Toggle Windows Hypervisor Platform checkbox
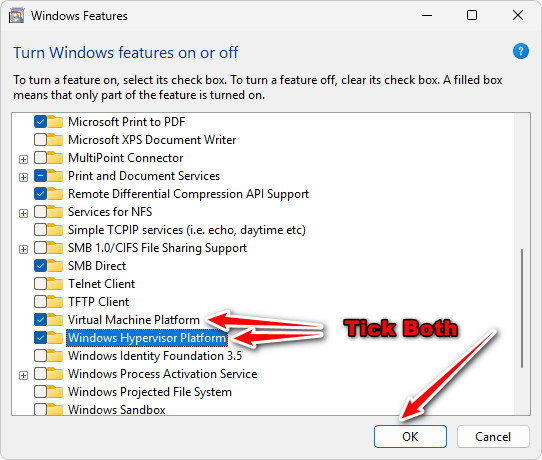The width and height of the screenshot is (542, 460). point(40,337)
